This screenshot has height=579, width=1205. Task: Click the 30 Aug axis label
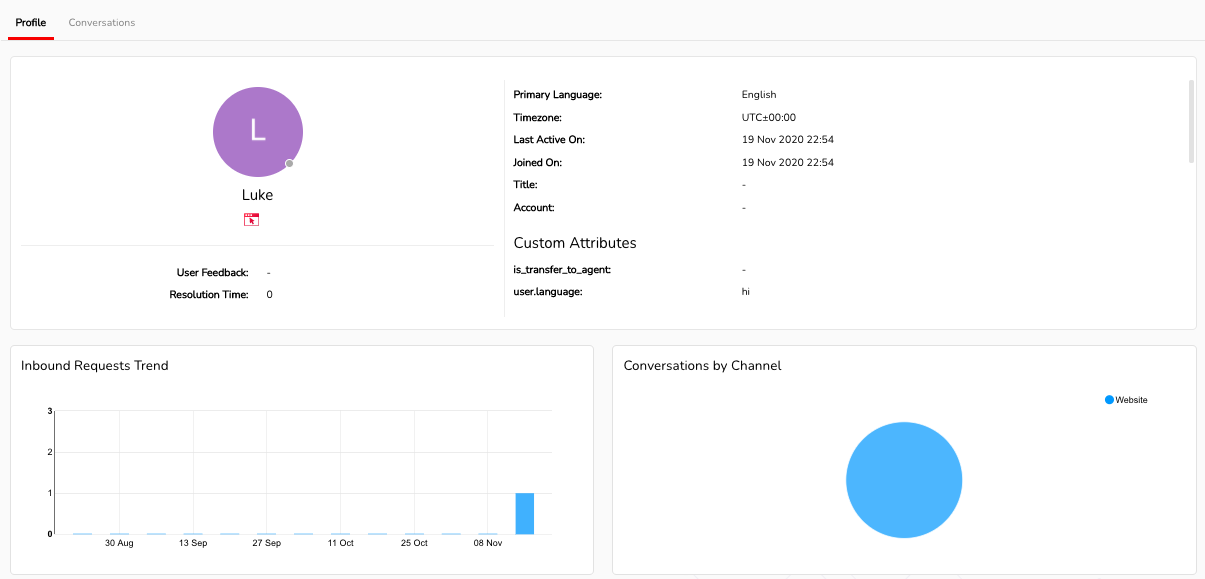click(x=119, y=543)
